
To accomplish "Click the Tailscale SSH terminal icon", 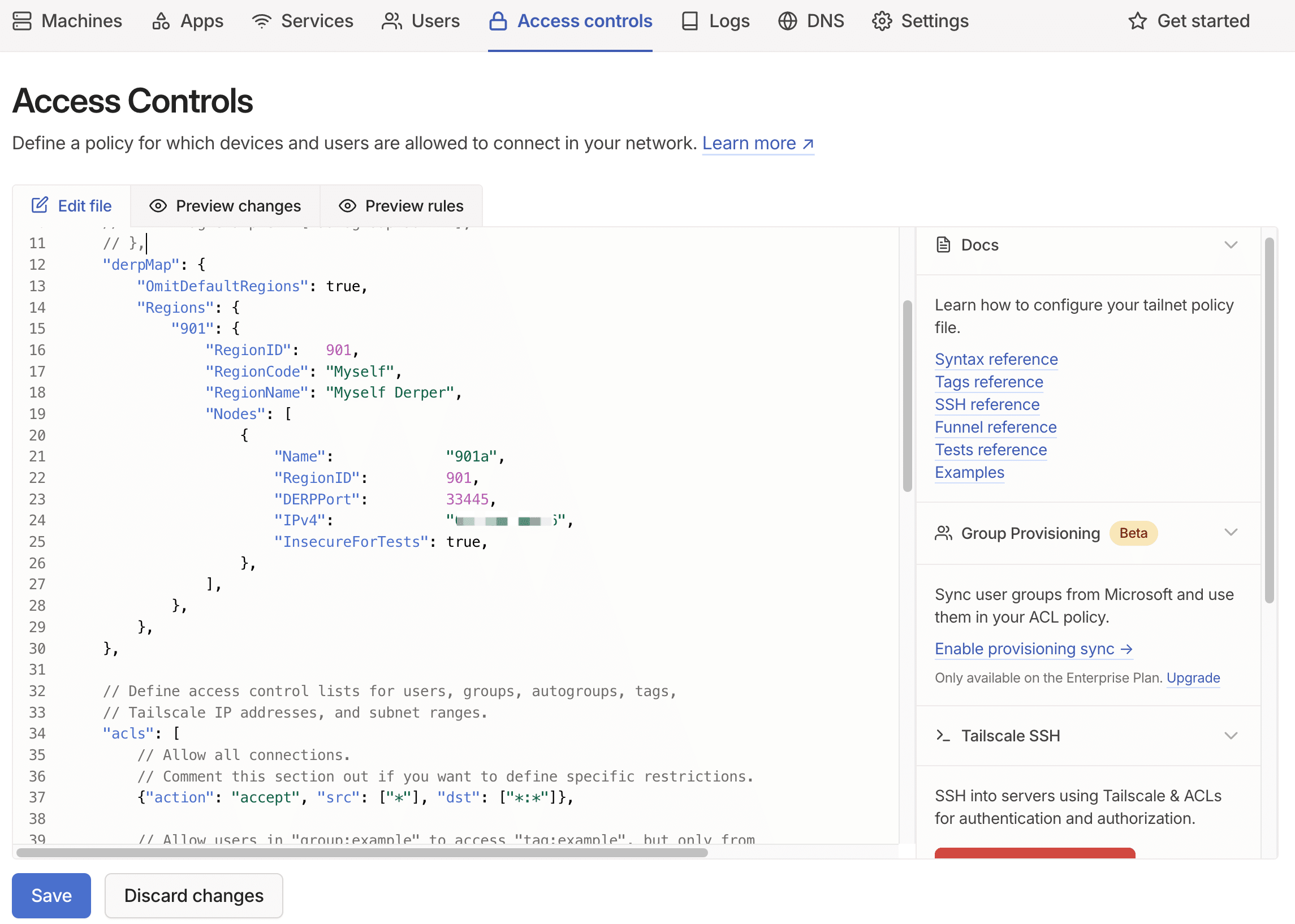I will pos(943,735).
